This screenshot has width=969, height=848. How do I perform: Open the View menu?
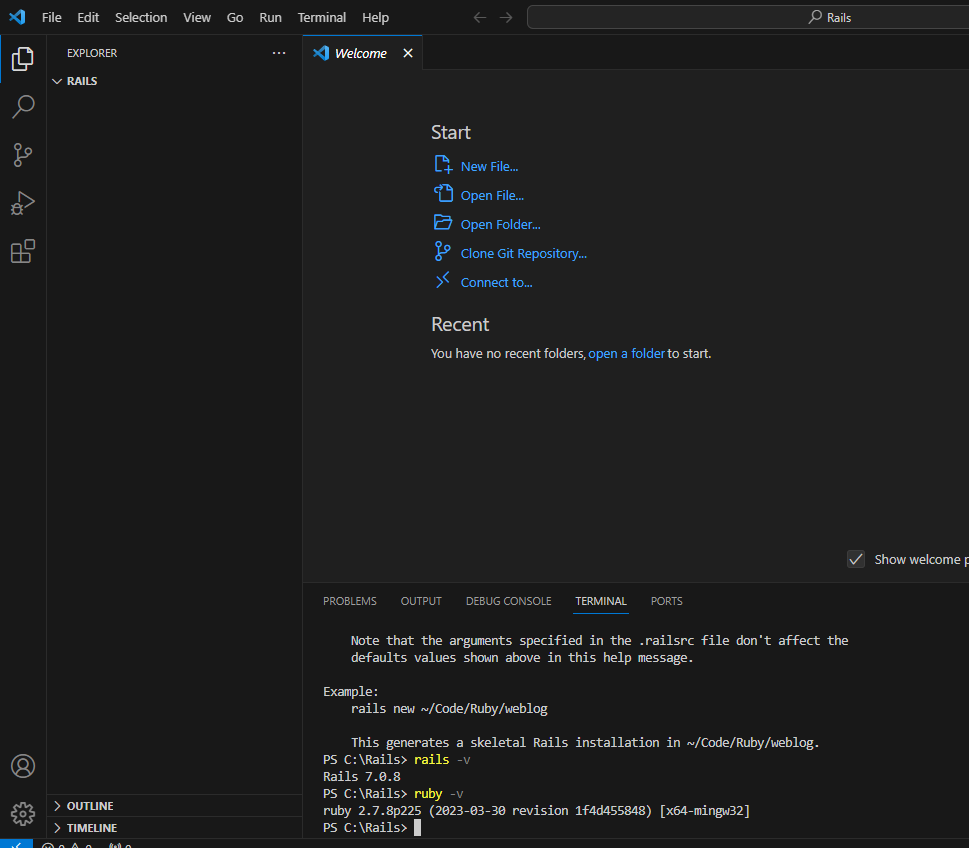tap(197, 17)
